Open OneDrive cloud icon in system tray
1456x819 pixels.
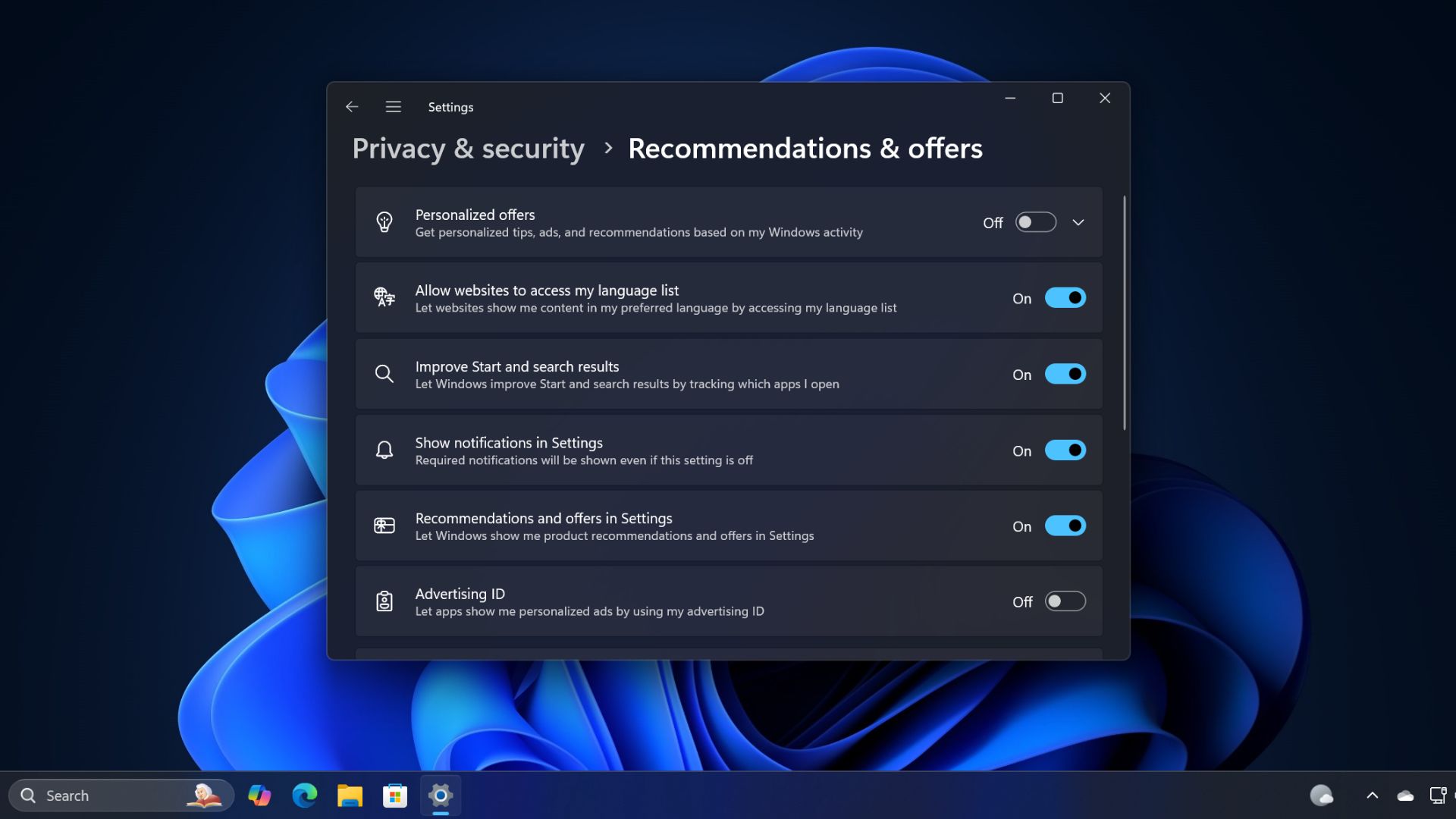(1405, 795)
